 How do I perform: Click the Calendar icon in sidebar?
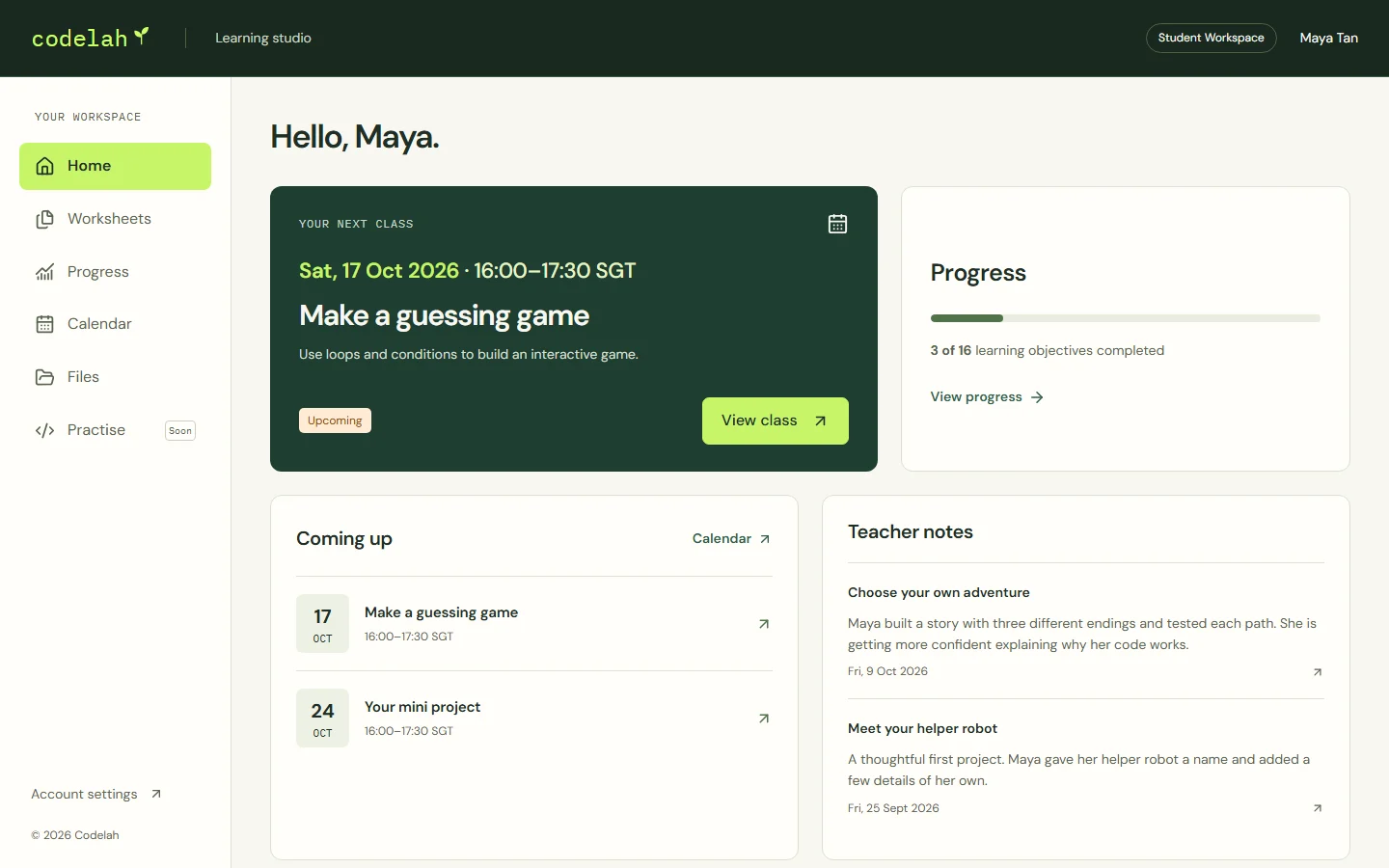coord(44,324)
